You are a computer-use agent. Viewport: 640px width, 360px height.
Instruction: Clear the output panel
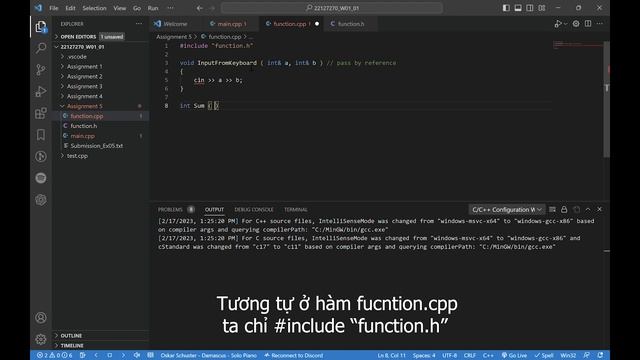552,209
